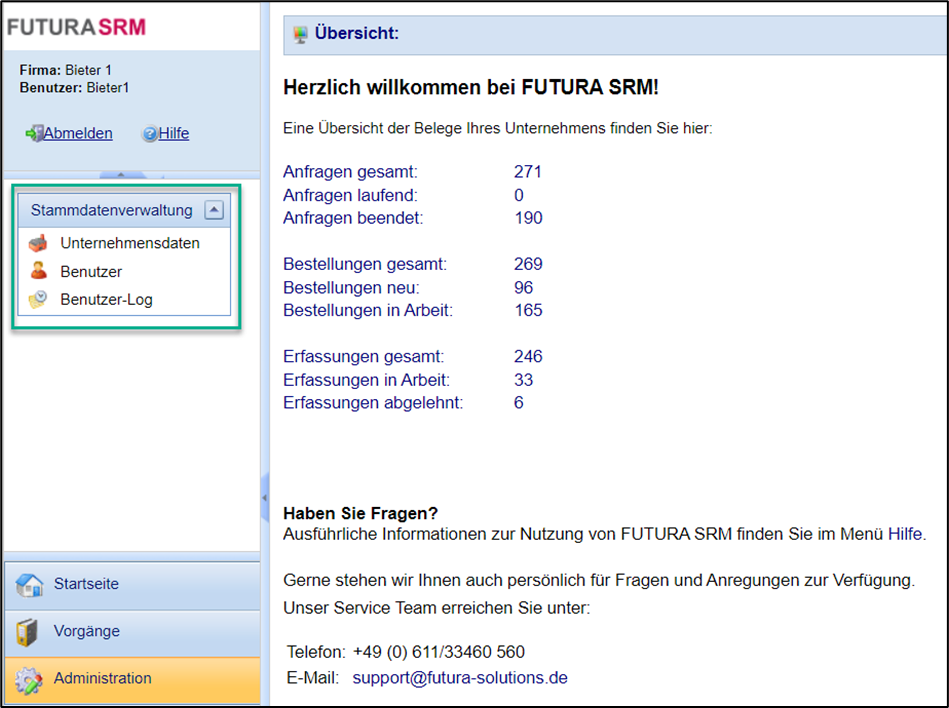Click the FUTURA SRM logo
The width and height of the screenshot is (949, 708).
76,26
